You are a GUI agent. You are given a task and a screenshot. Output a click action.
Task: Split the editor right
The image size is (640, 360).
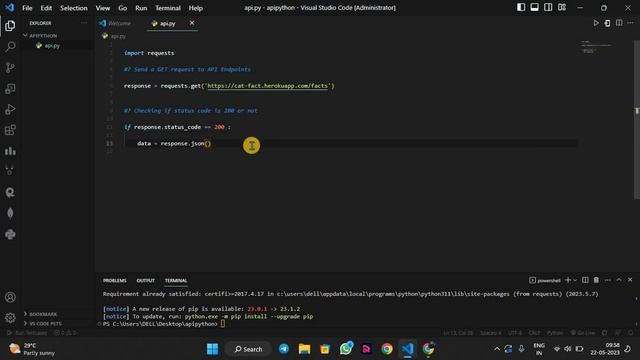(619, 23)
